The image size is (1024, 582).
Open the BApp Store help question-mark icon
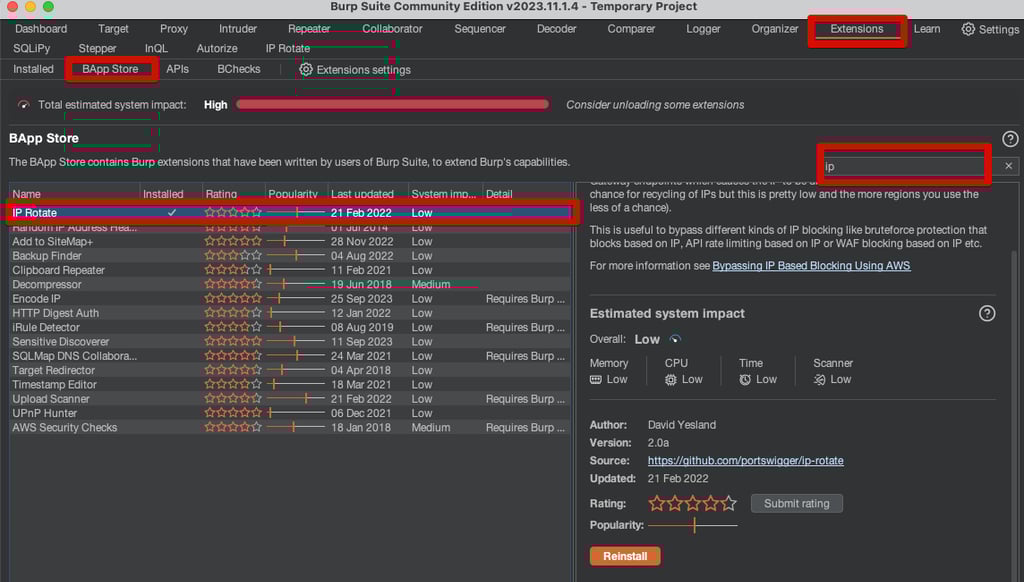point(1010,139)
